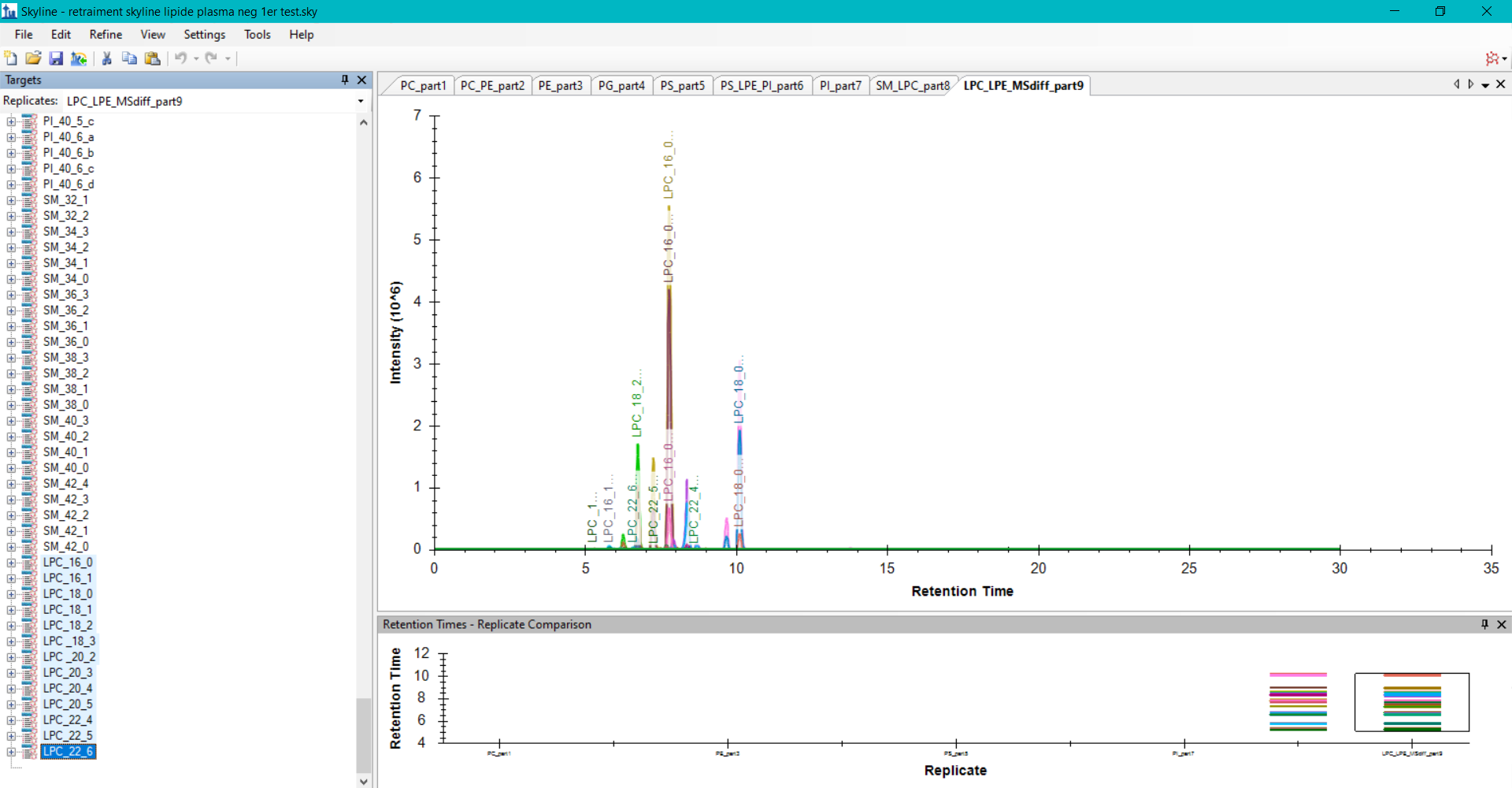Expand the SM_34_1 tree node
Image resolution: width=1512 pixels, height=788 pixels.
pyautogui.click(x=11, y=263)
